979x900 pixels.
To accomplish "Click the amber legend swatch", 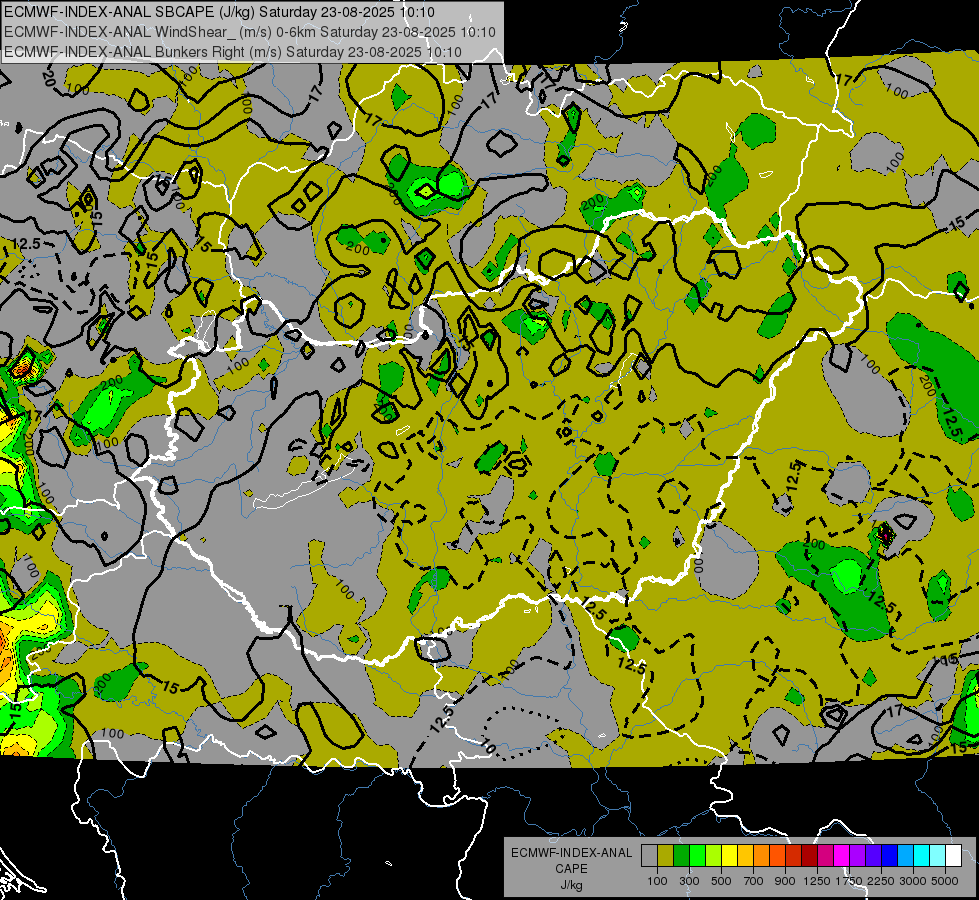I will (745, 856).
